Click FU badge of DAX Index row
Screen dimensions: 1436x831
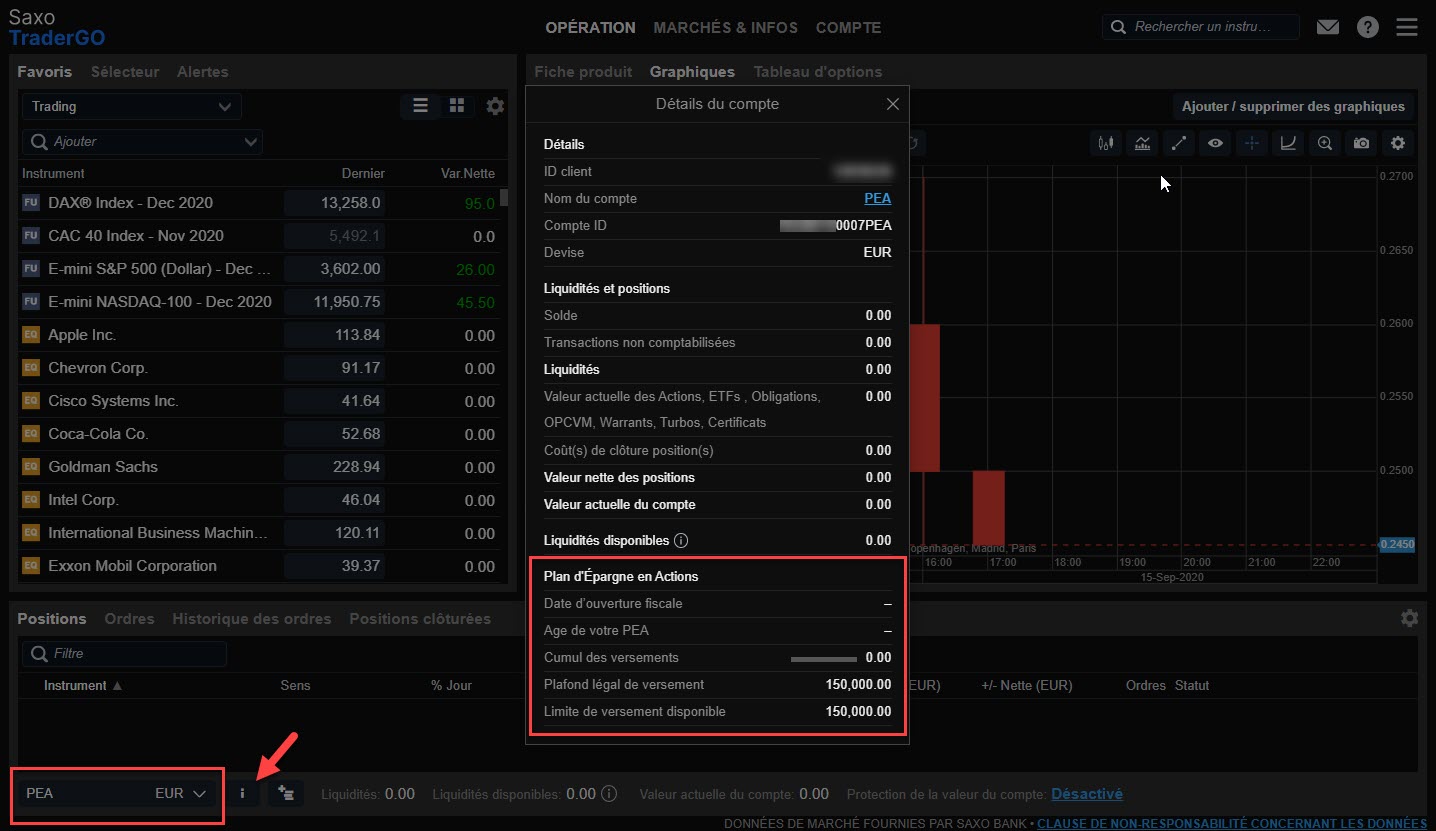[x=30, y=203]
